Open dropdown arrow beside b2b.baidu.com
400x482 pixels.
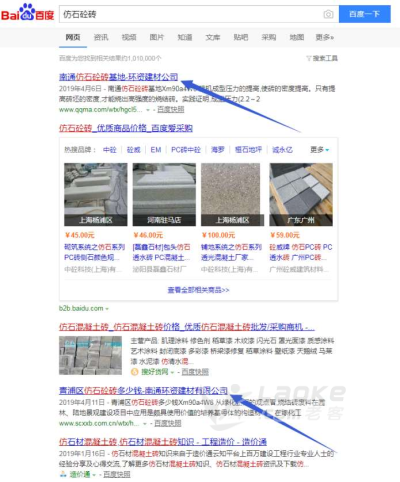[107, 309]
